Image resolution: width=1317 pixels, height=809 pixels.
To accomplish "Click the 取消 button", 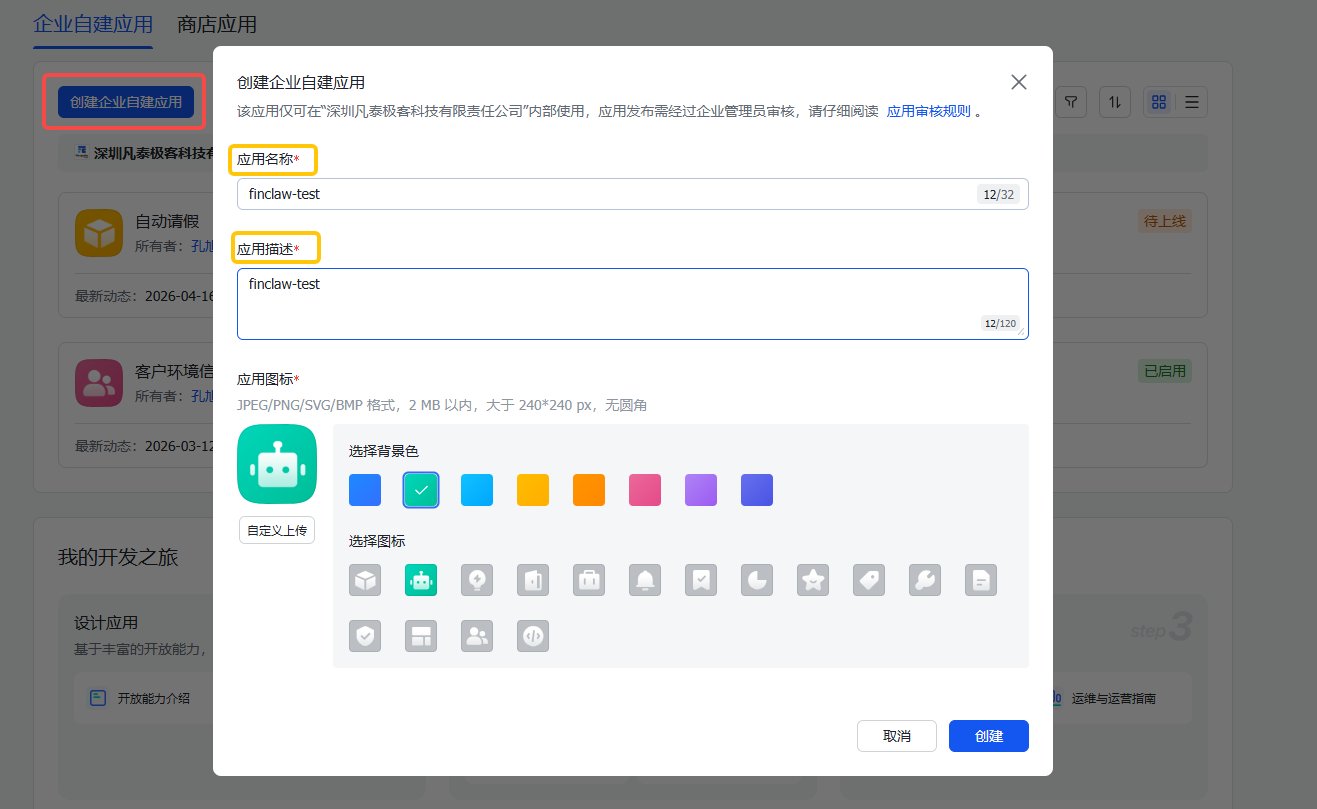I will 897,736.
